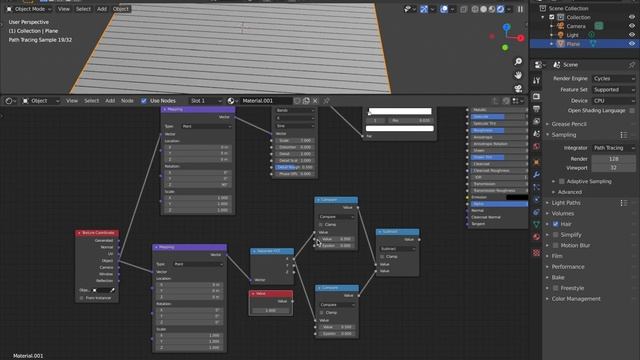Toggle the Use Nodes checkbox
640x360 pixels.
[x=144, y=101]
